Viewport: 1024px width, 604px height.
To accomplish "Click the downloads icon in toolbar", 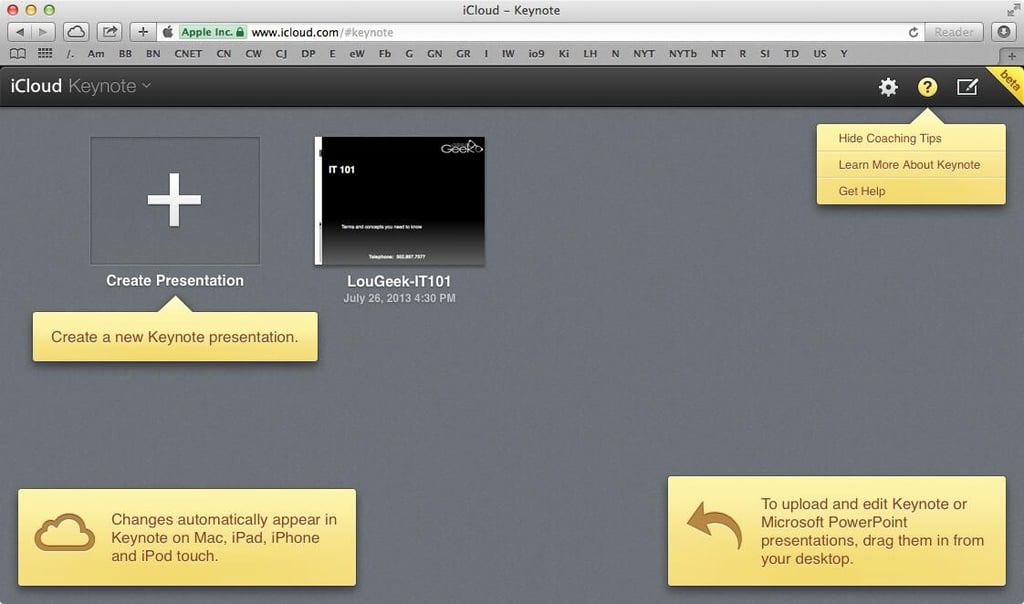I will click(1004, 31).
